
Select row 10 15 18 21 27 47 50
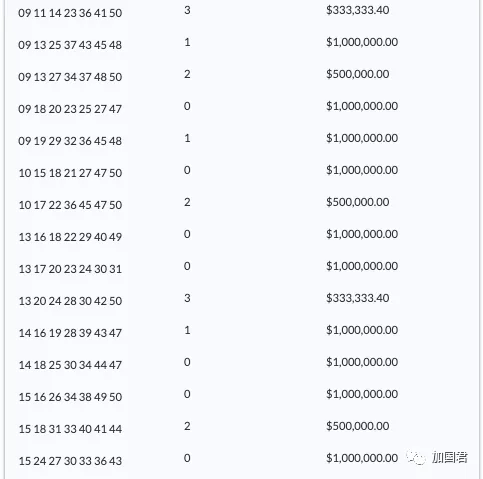click(x=70, y=173)
